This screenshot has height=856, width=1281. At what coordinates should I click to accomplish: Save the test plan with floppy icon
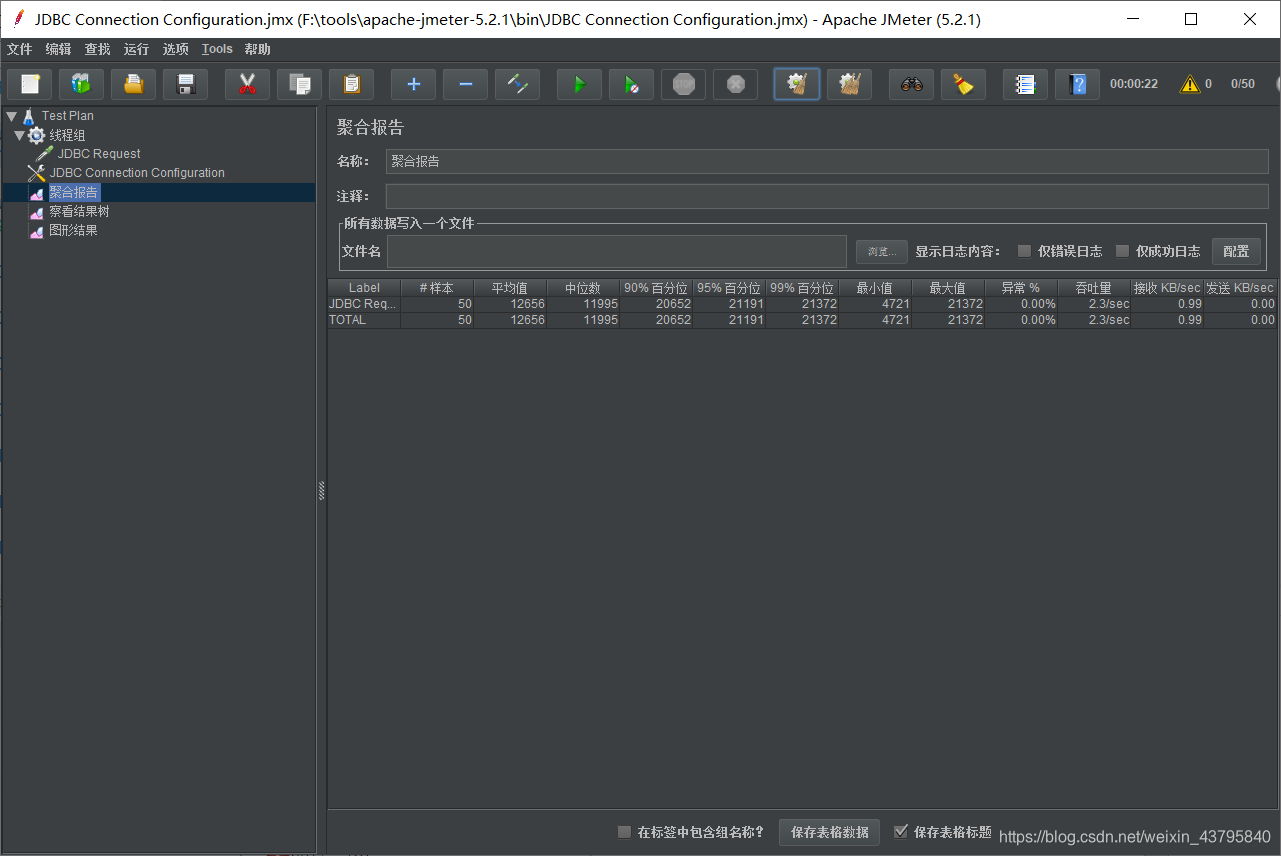(x=185, y=84)
